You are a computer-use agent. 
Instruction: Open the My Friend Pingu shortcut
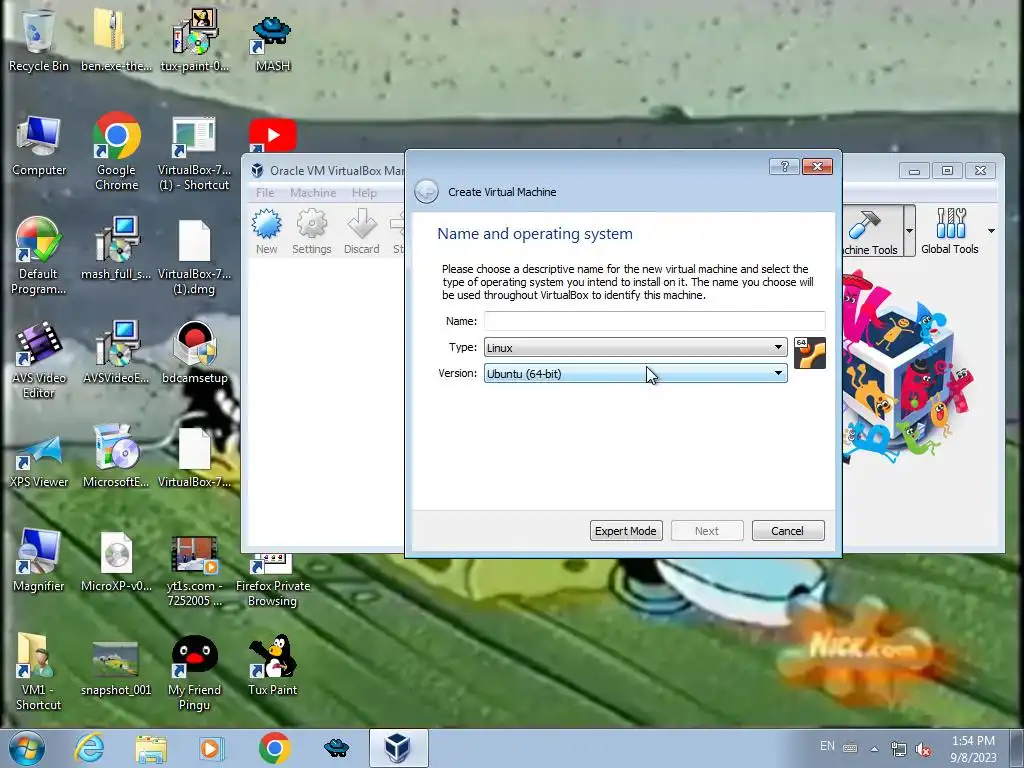tap(194, 673)
